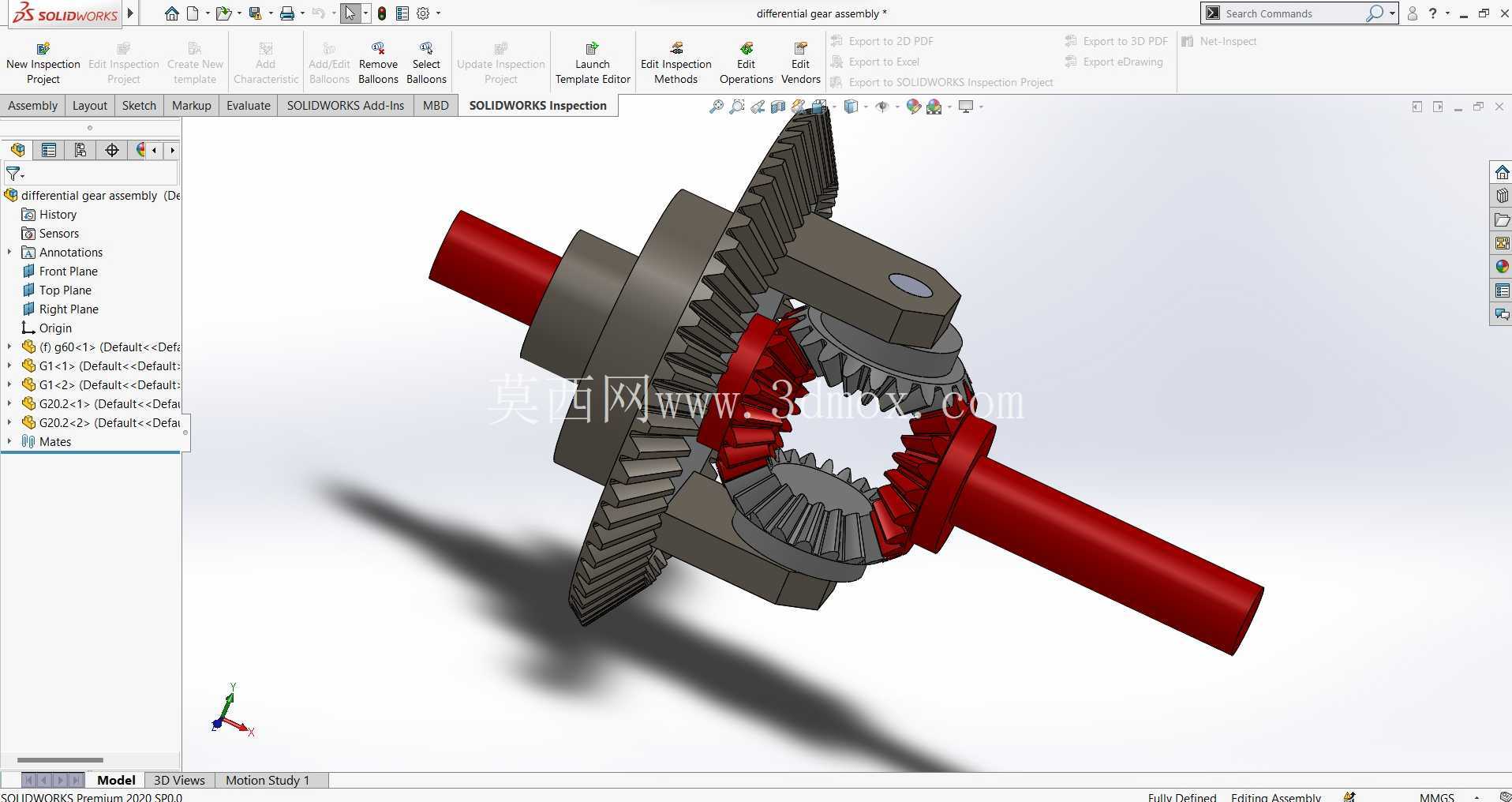Switch to SOLIDWORKS Add-Ins tab
This screenshot has height=802, width=1512.
click(345, 106)
